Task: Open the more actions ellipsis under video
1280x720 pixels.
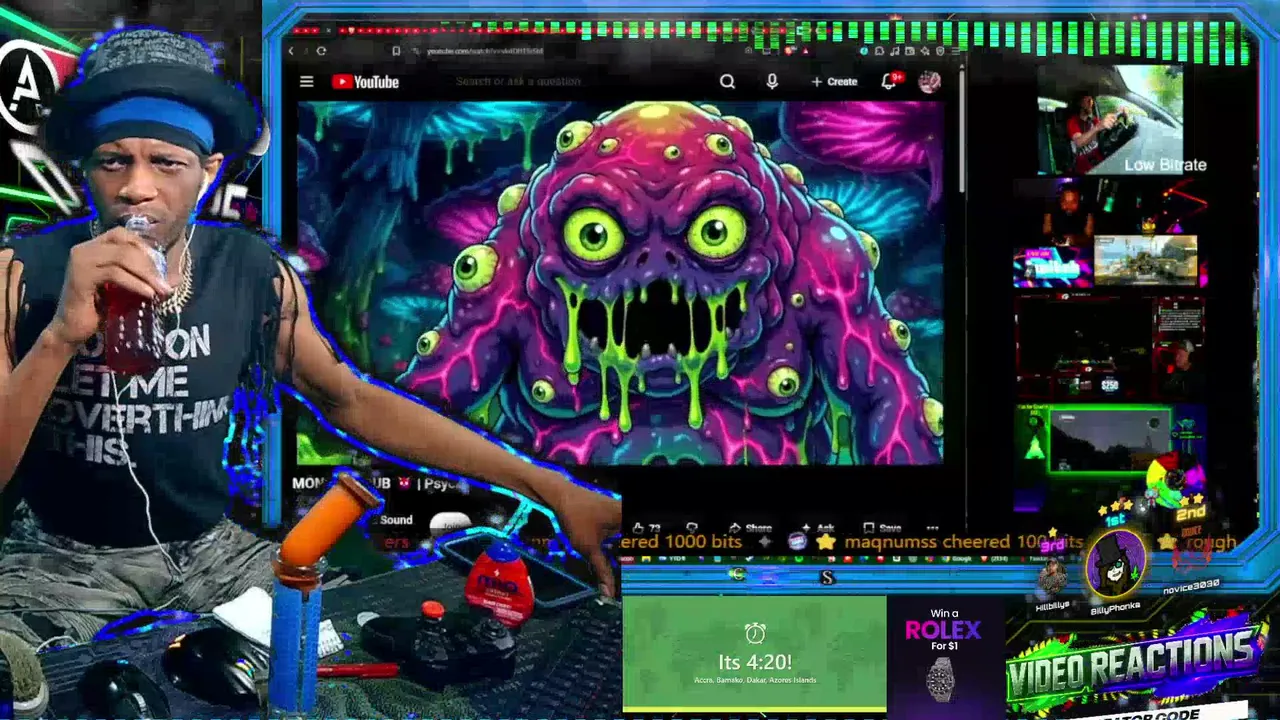Action: tap(932, 528)
